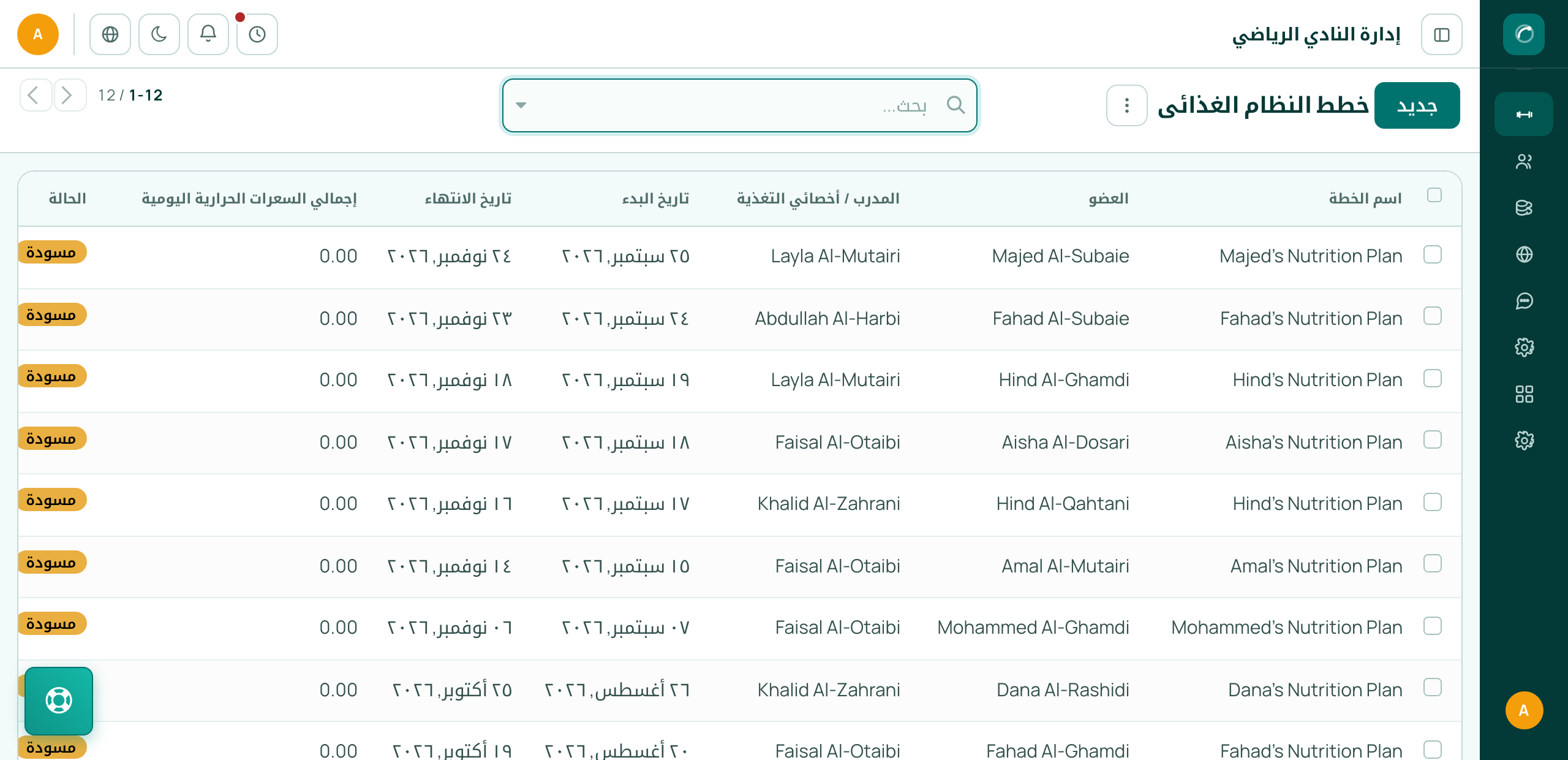Screen dimensions: 1568x760
Task: Focus the بحث search input field
Action: point(739,105)
